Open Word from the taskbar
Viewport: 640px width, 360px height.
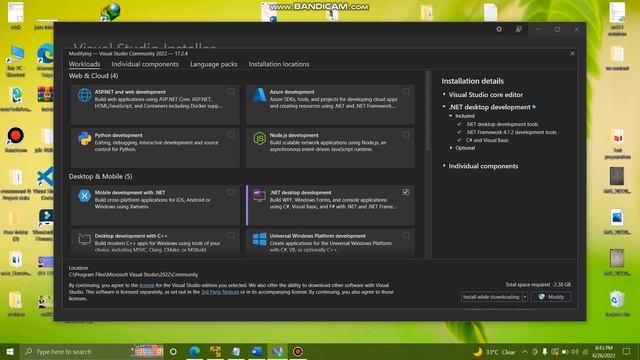256,351
